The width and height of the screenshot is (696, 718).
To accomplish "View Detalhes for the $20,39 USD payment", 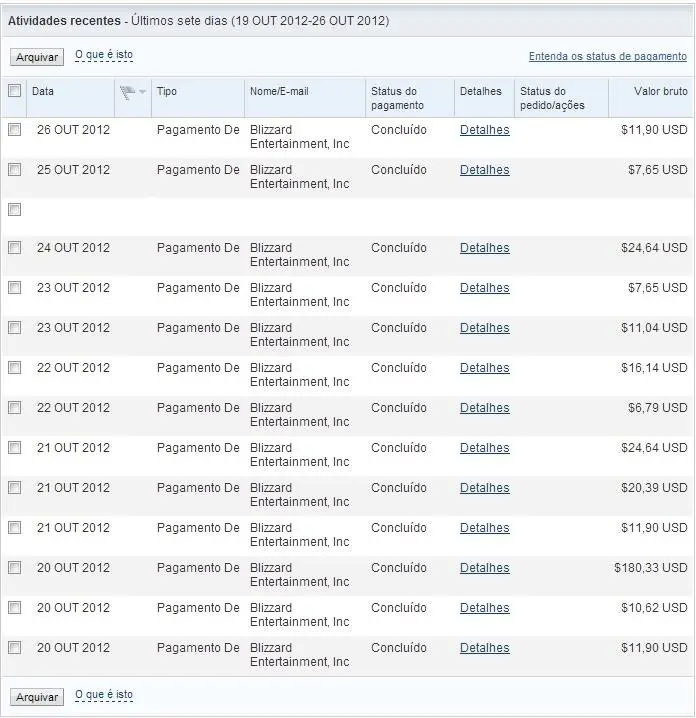I will [x=484, y=488].
